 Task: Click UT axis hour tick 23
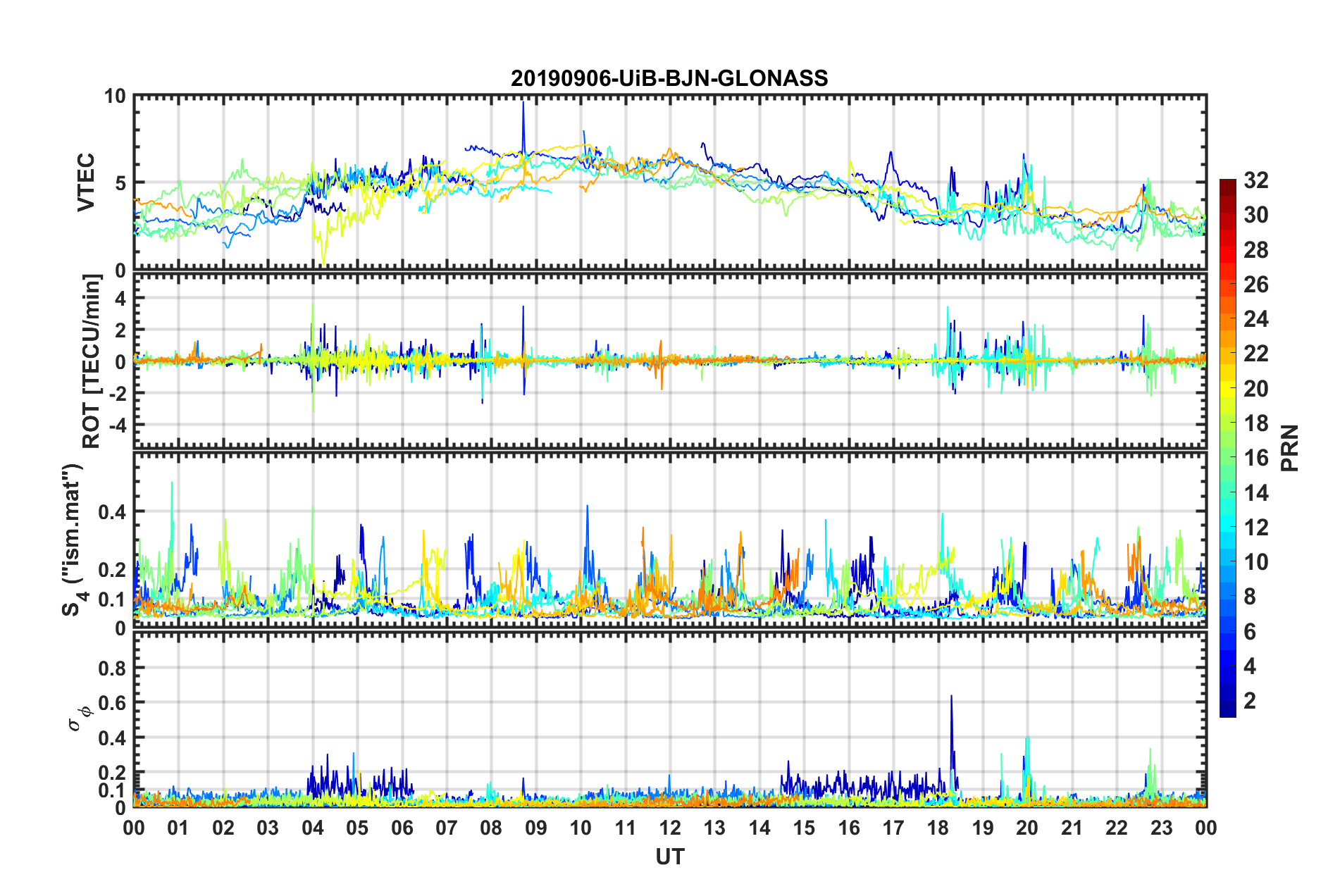pyautogui.click(x=1162, y=828)
